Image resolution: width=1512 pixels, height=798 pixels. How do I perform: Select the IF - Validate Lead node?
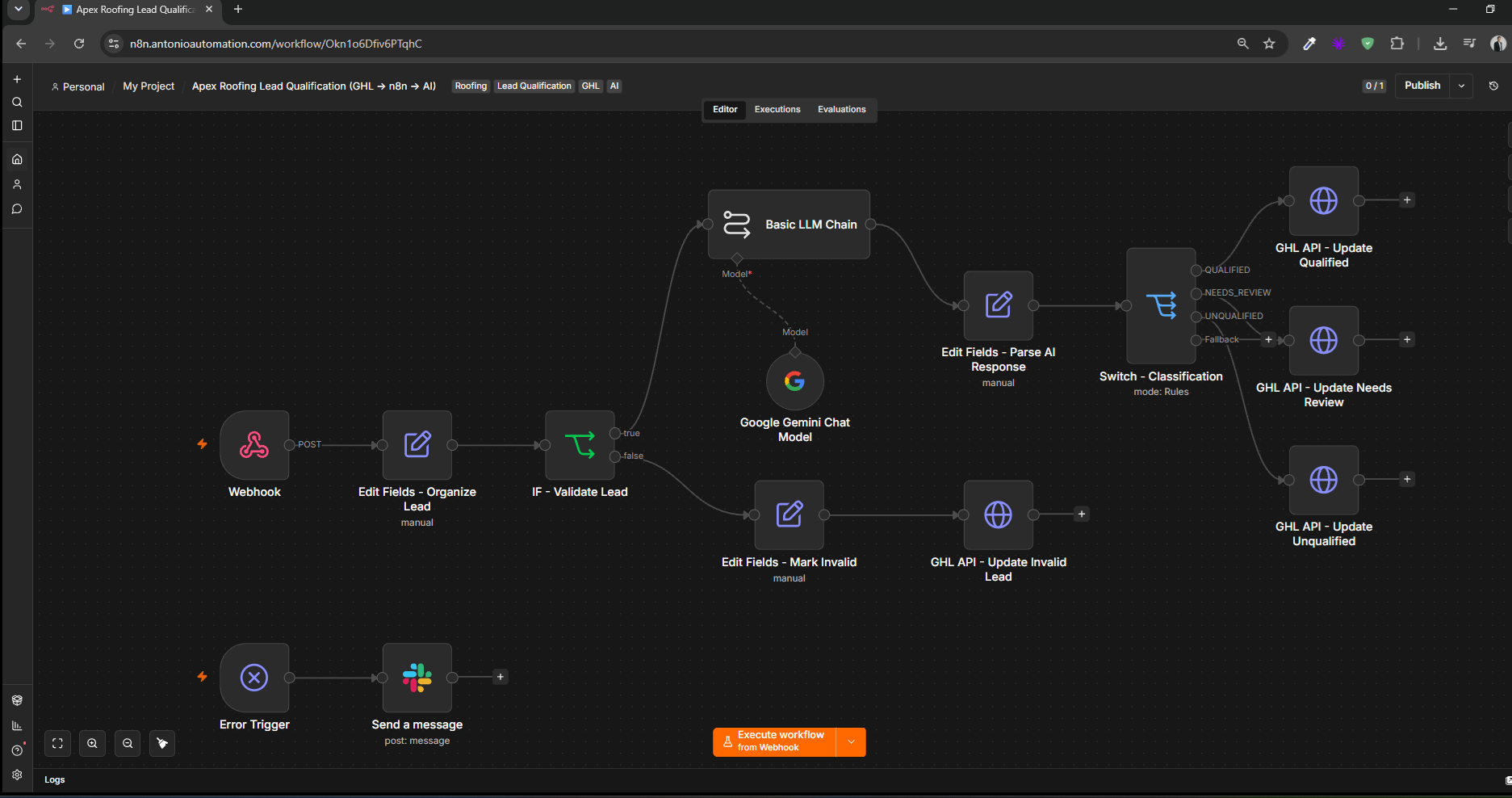(580, 445)
